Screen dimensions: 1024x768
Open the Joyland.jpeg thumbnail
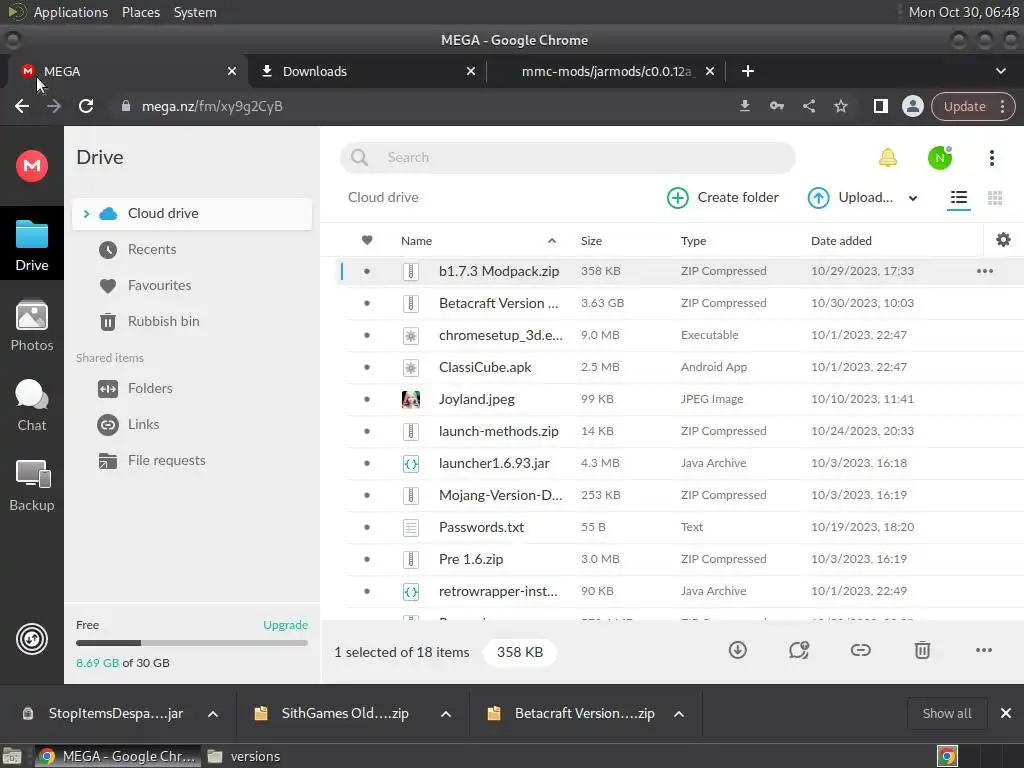click(411, 399)
